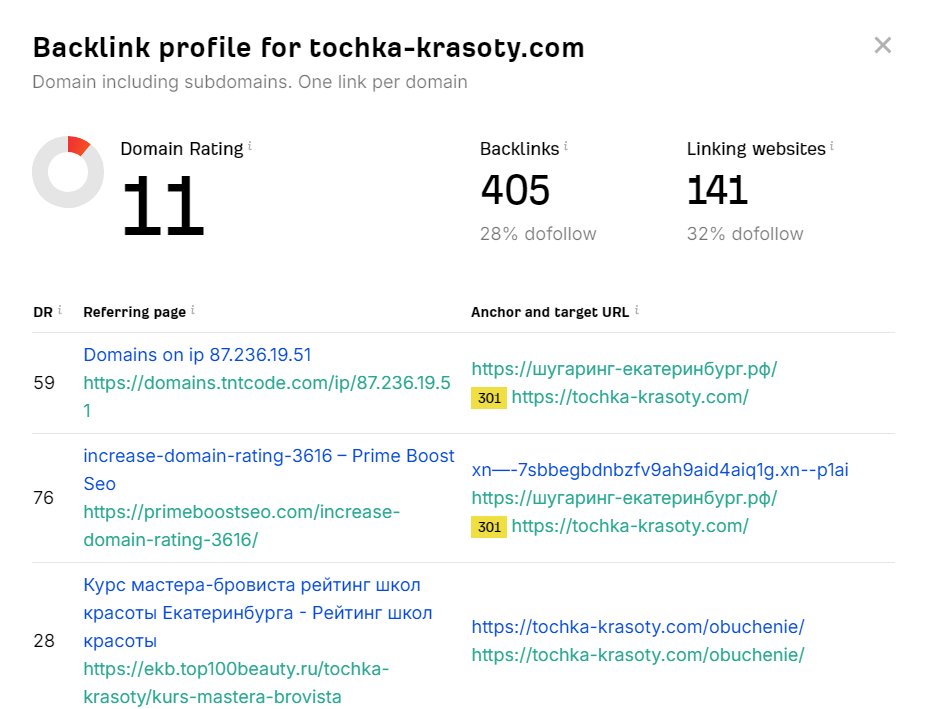Click the xn—-7sbbegbdnbzfv9ah9aid4aiq1g anchor link
Screen dimensions: 925x709
[x=660, y=470]
